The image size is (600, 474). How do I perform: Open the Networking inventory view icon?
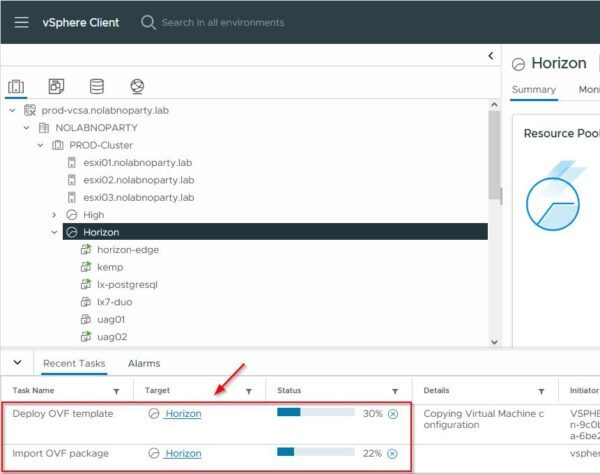pos(137,86)
